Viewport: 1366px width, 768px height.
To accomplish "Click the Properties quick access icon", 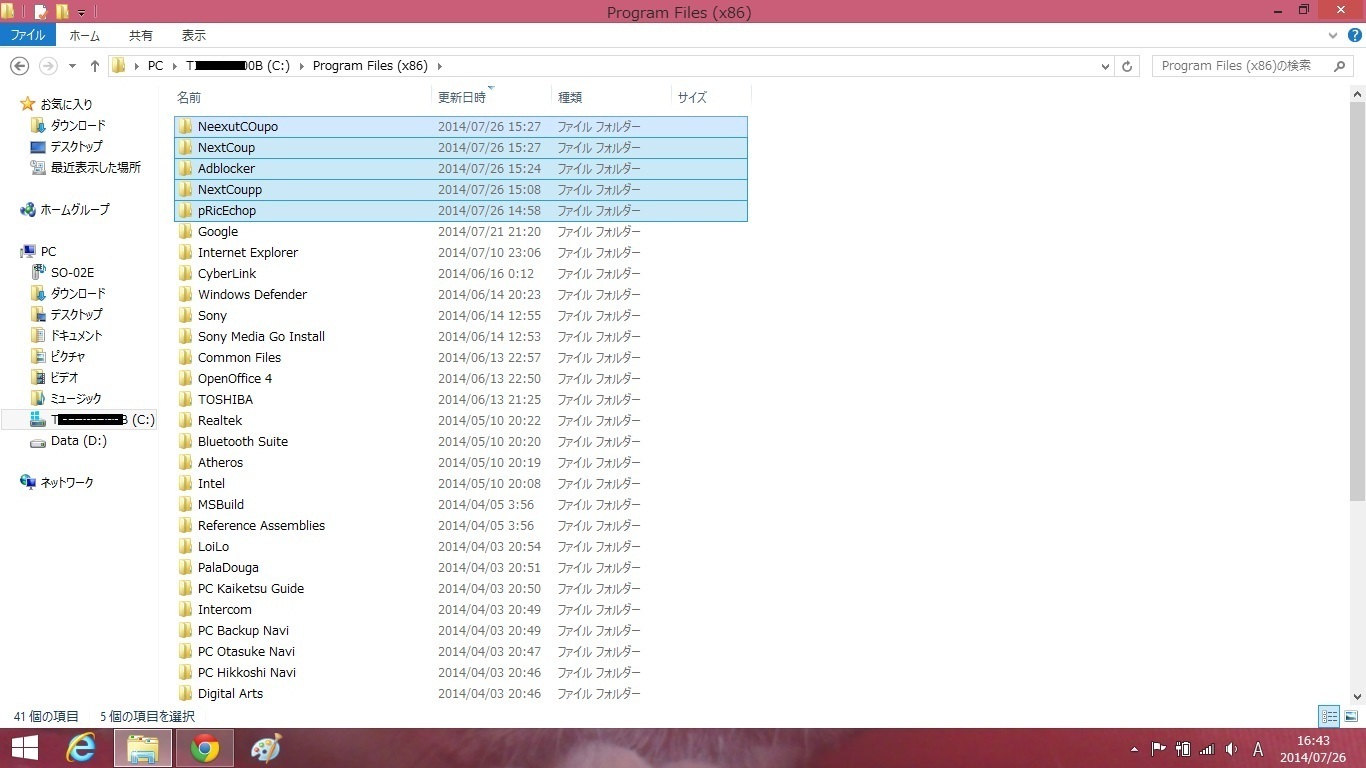I will click(40, 12).
